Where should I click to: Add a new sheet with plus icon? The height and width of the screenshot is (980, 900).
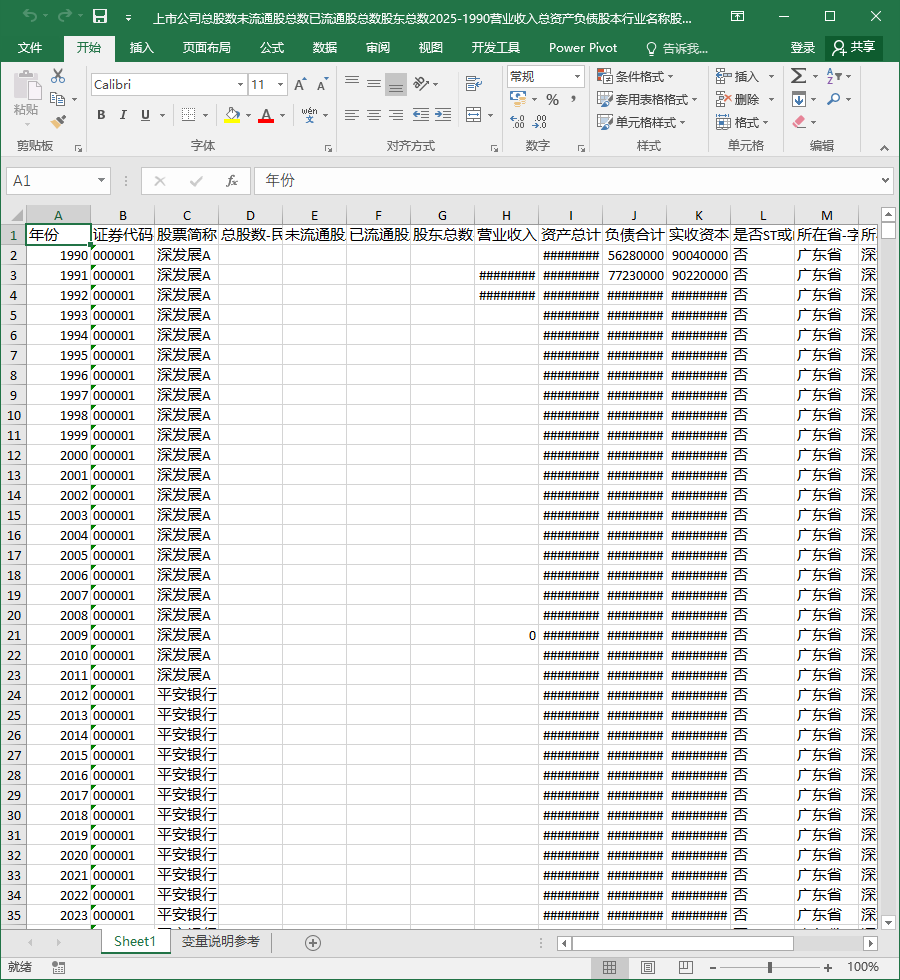click(313, 942)
